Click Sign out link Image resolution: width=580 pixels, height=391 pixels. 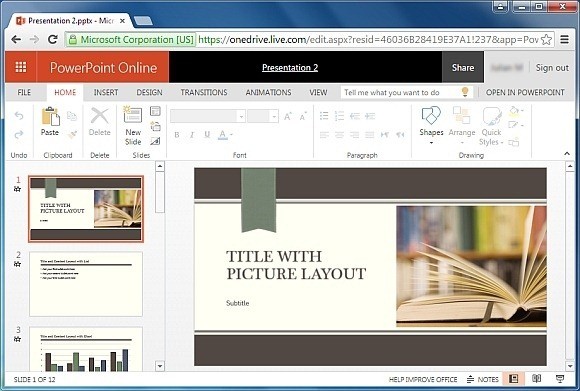click(552, 68)
